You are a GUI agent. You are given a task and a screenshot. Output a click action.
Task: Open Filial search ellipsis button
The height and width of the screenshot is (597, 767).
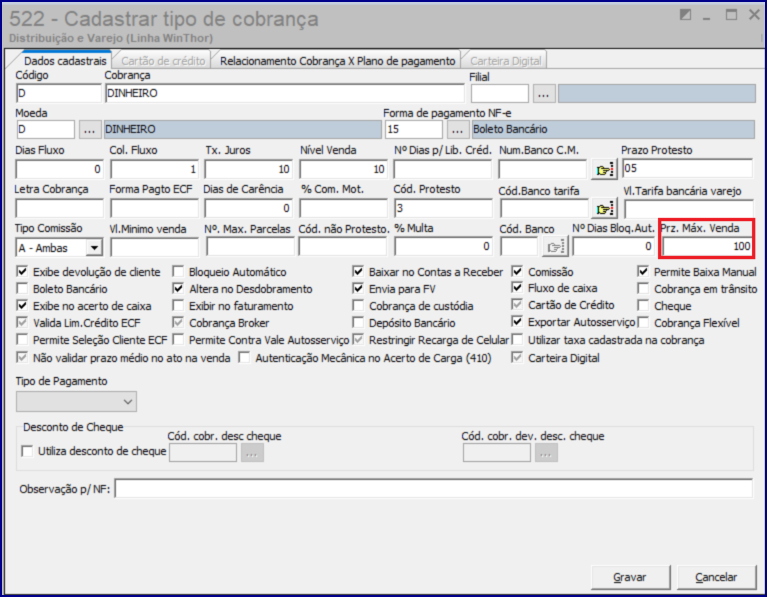coord(543,94)
